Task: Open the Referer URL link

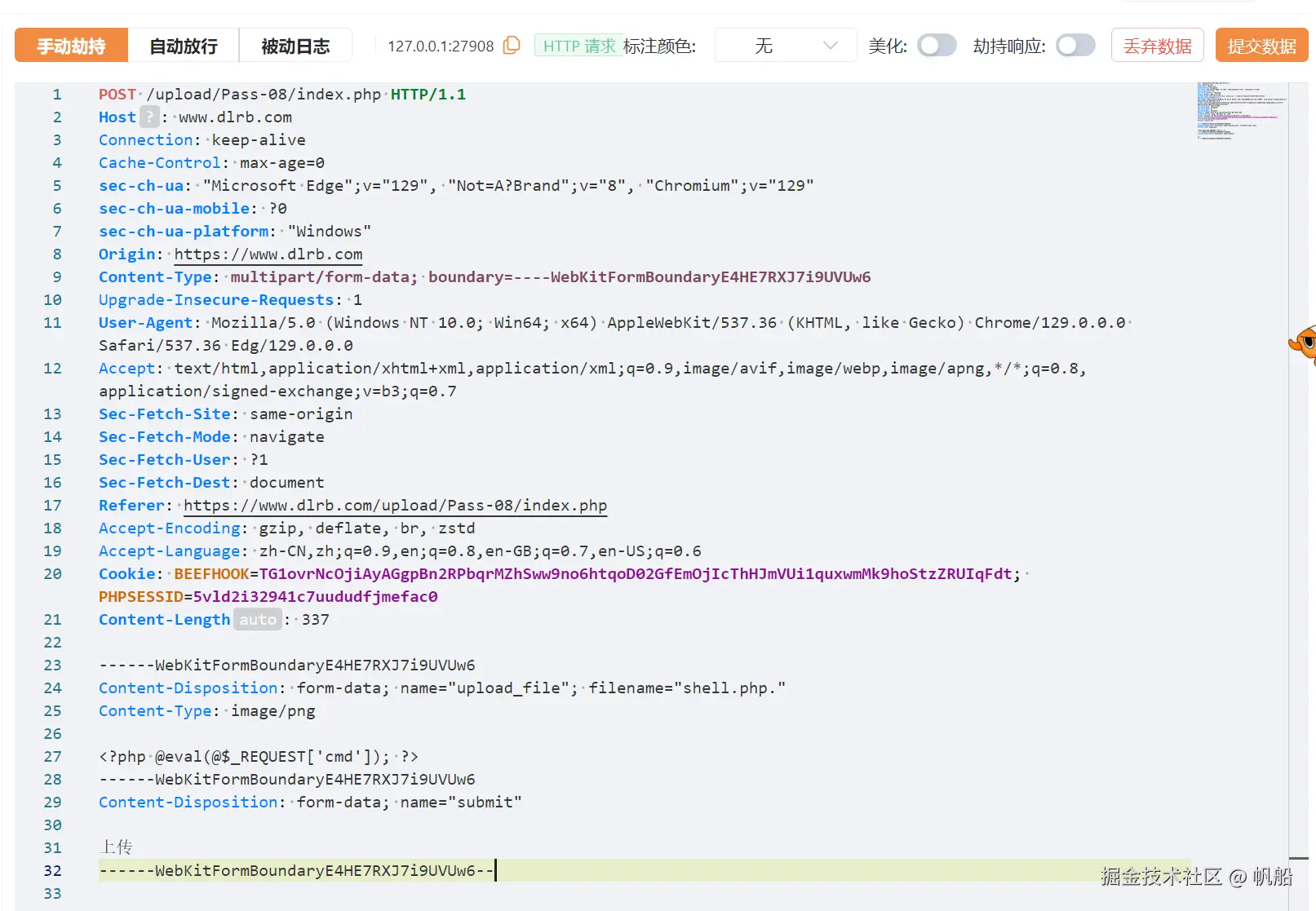Action: click(395, 506)
